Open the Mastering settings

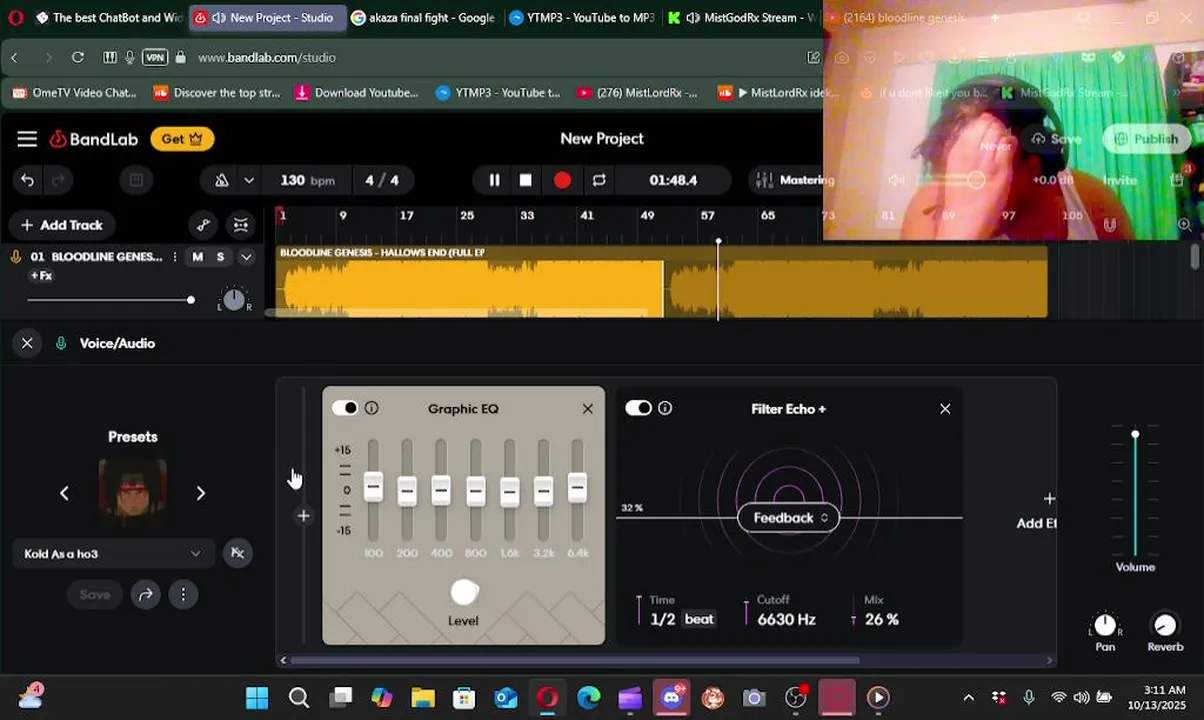tap(795, 180)
